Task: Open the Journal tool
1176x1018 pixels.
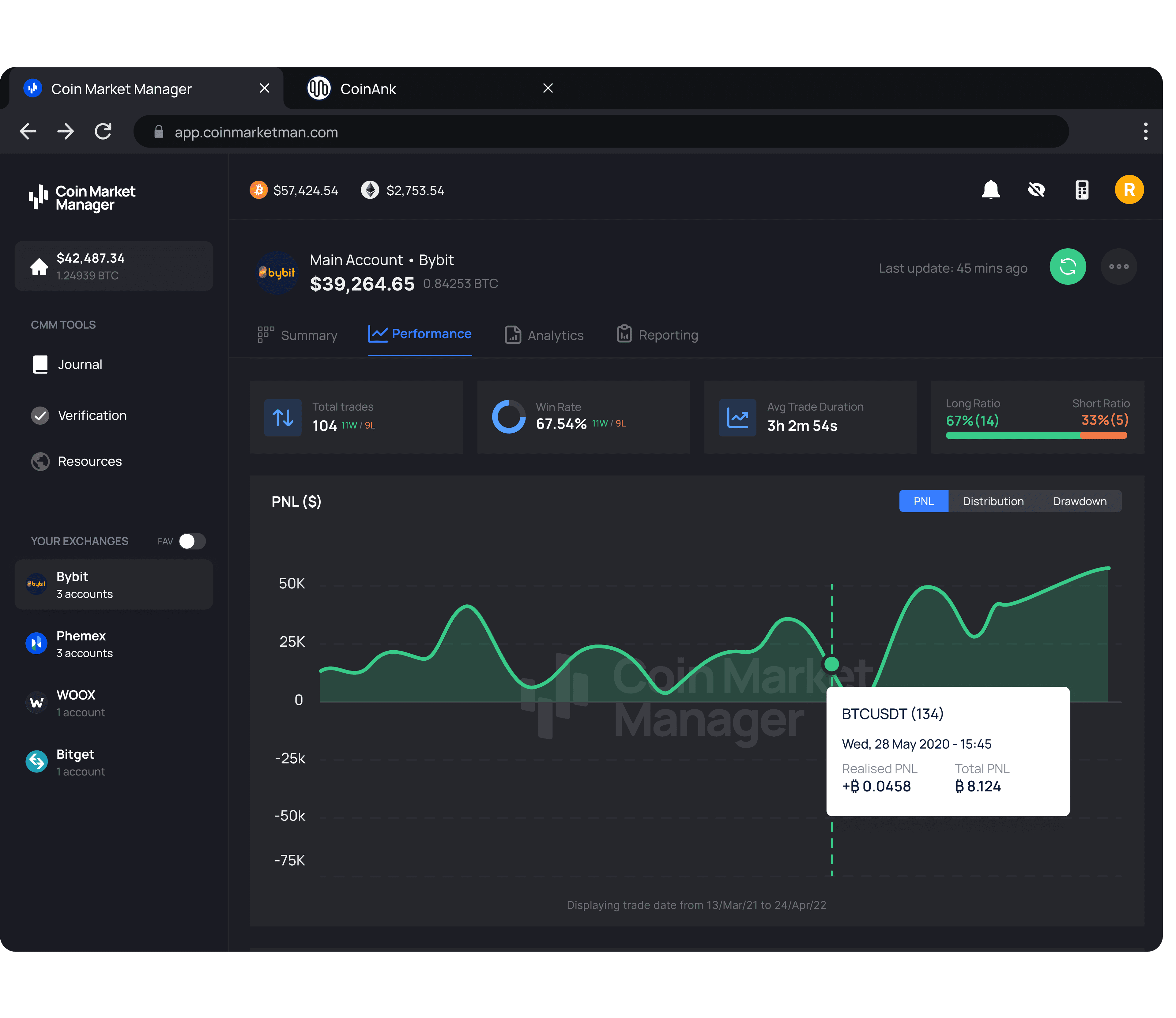Action: point(80,364)
